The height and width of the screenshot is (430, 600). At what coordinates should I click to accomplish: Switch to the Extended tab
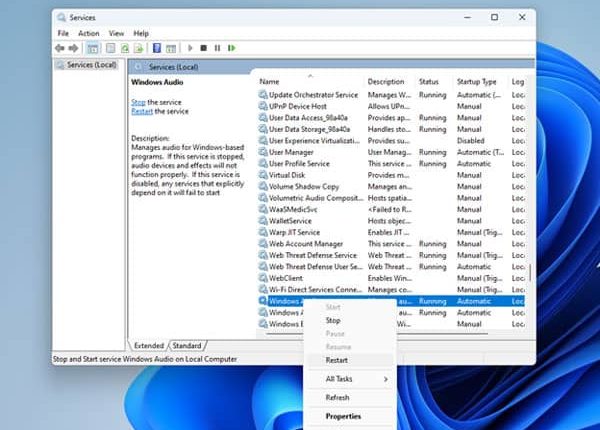pos(149,346)
